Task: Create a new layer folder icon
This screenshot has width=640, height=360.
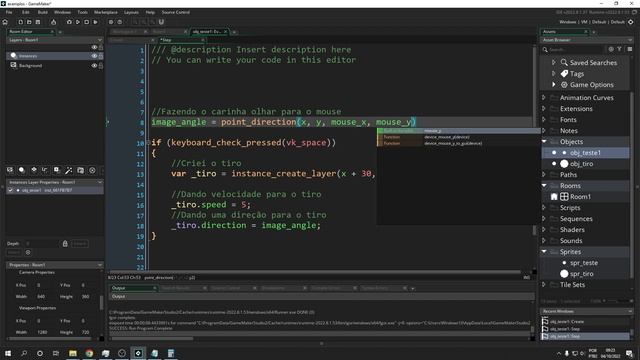Action: click(x=80, y=170)
